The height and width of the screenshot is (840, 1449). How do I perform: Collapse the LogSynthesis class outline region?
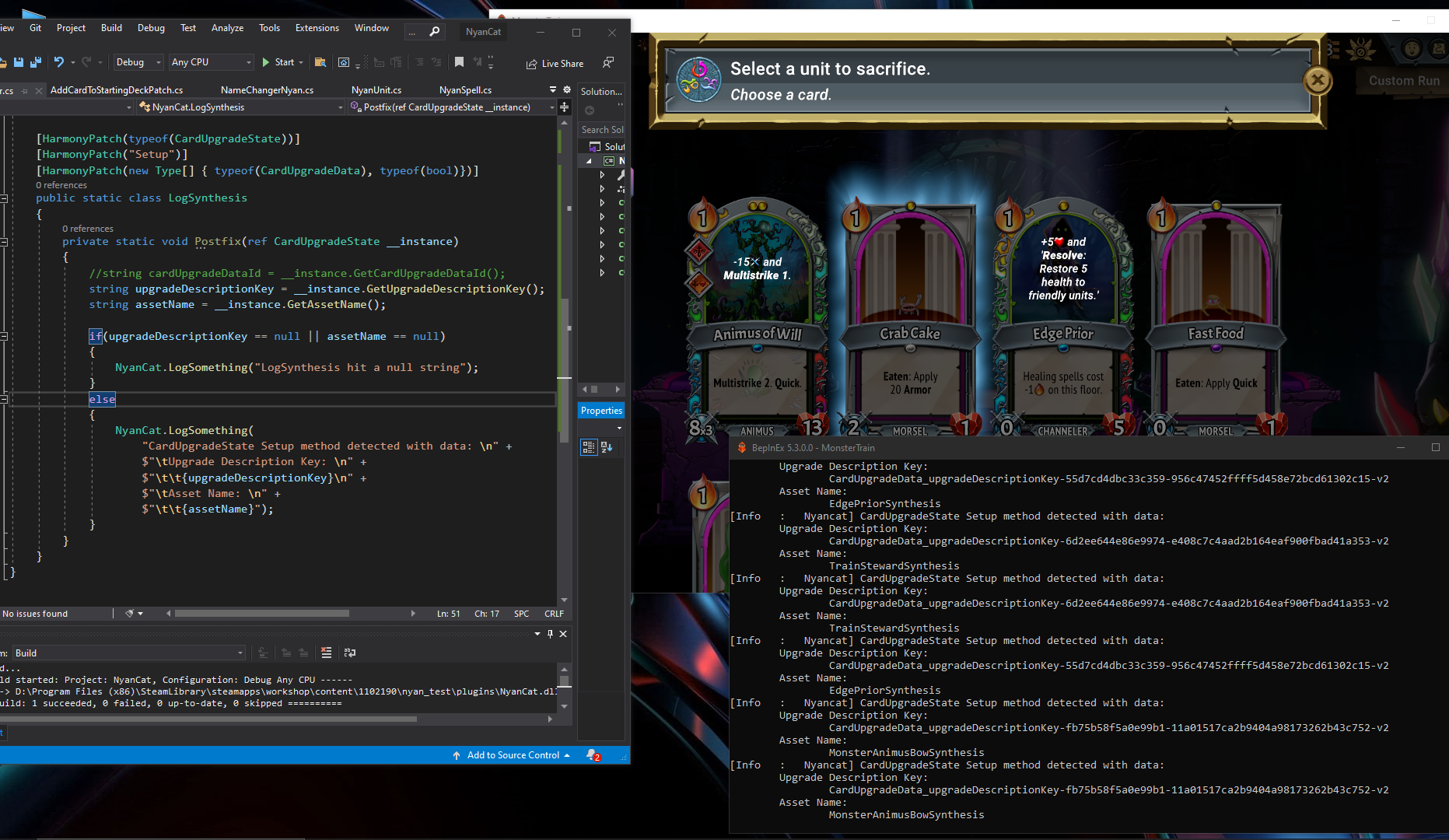(4, 198)
